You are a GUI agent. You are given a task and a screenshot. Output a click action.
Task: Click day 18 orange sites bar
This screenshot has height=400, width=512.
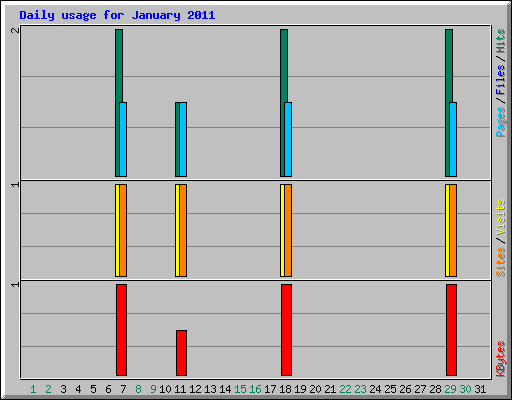click(288, 230)
